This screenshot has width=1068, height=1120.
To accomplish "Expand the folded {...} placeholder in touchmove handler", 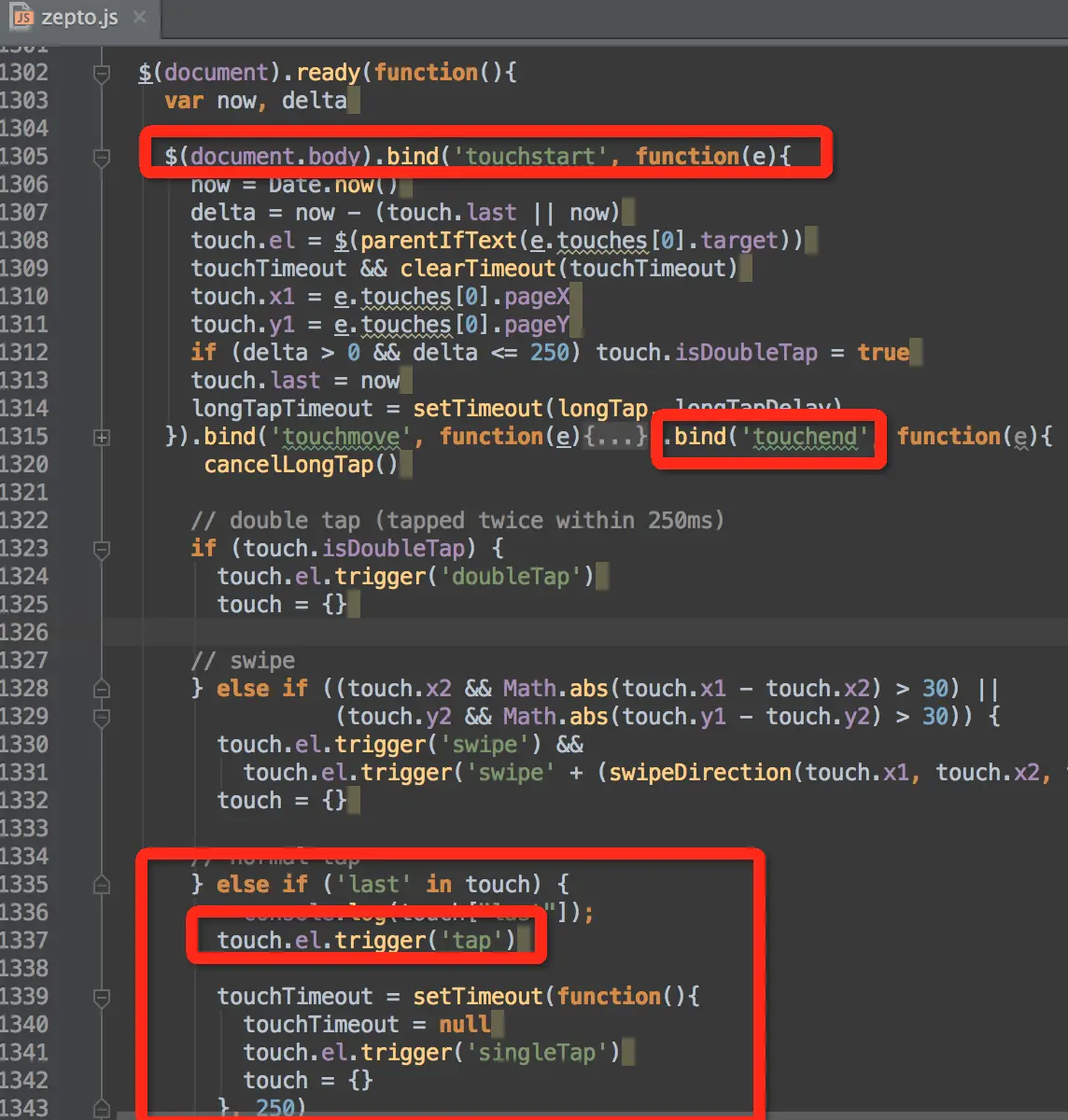I will coord(616,437).
